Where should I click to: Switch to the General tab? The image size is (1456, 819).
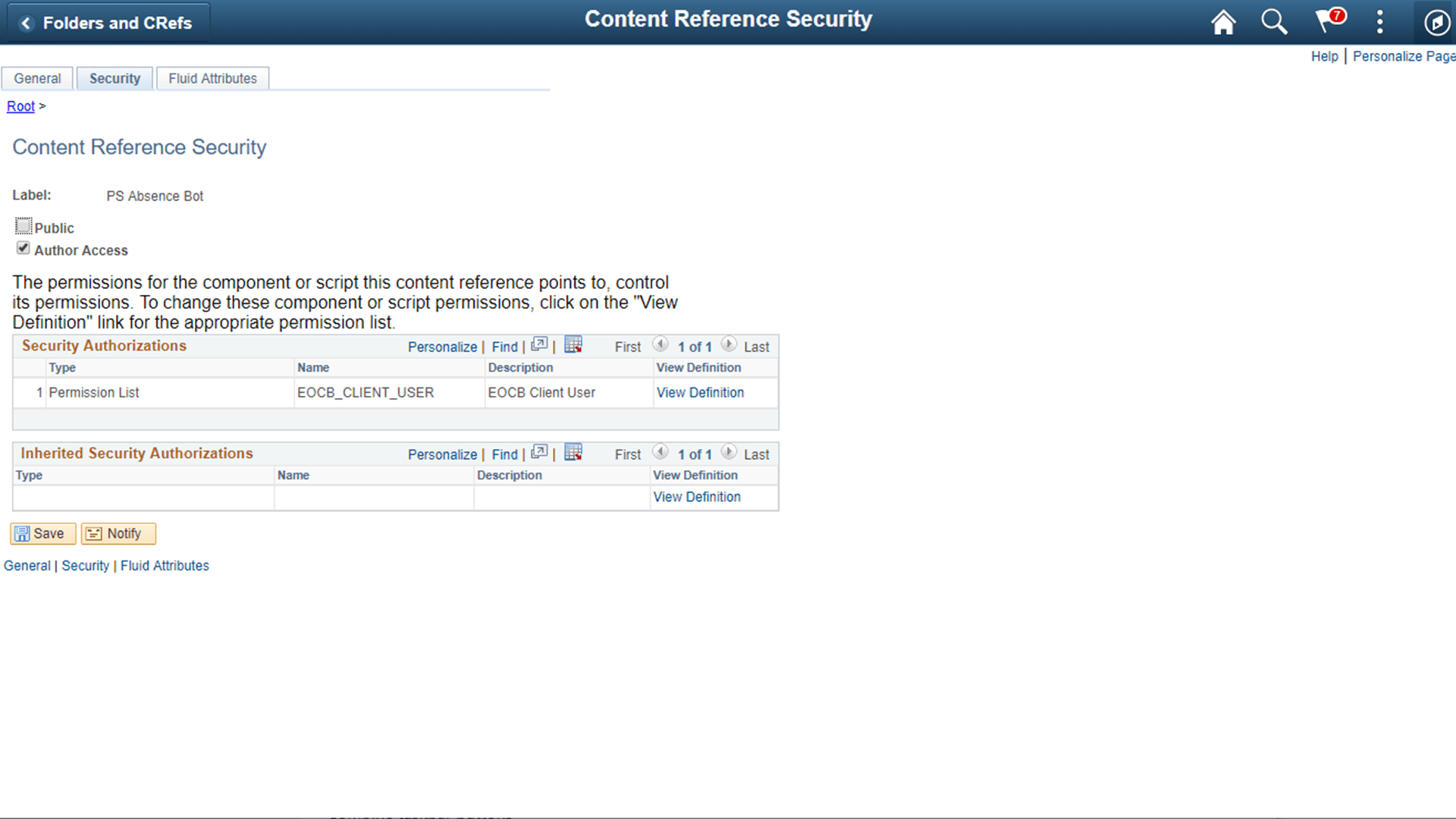[37, 78]
